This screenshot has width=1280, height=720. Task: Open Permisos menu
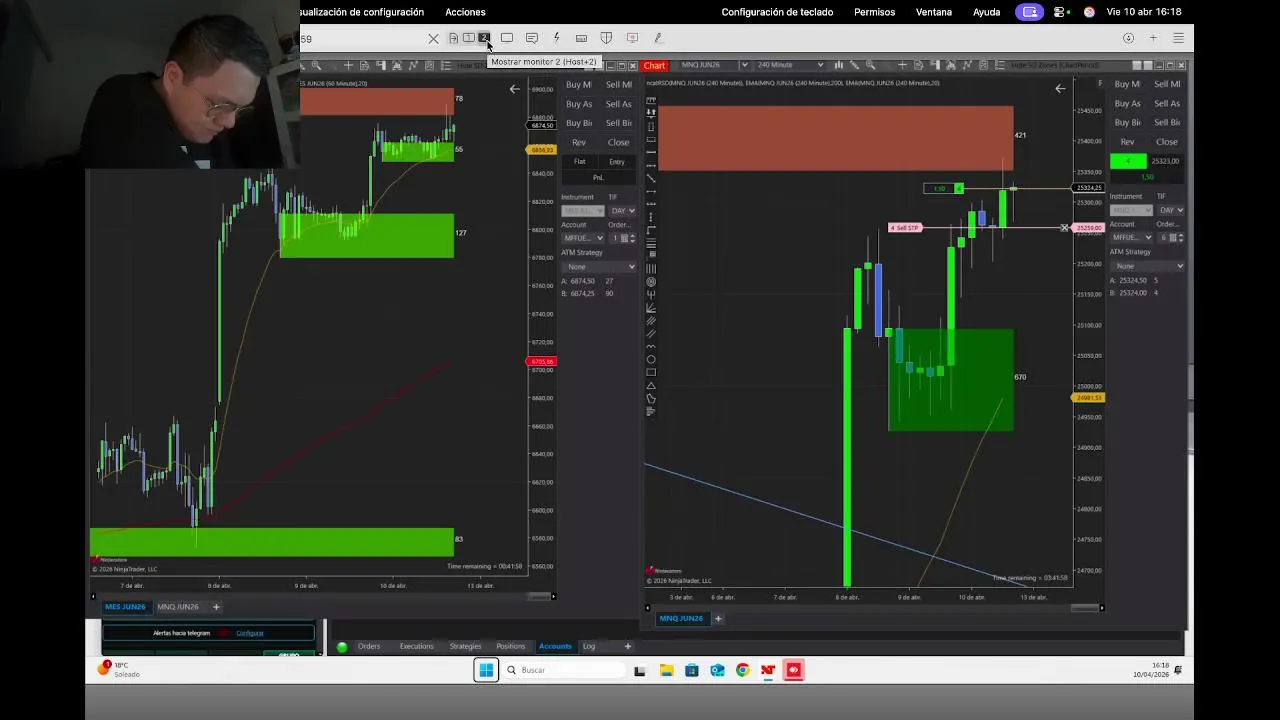click(875, 12)
